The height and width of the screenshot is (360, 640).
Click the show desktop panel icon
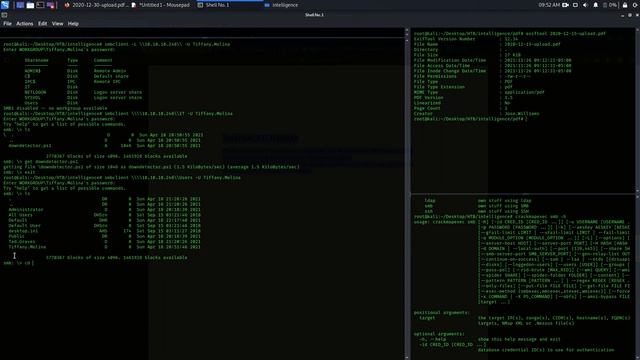coord(20,5)
